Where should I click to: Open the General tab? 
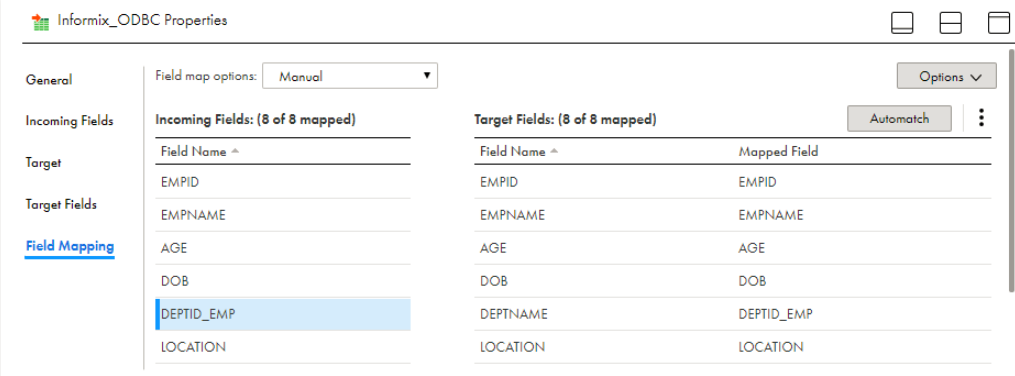tap(49, 80)
